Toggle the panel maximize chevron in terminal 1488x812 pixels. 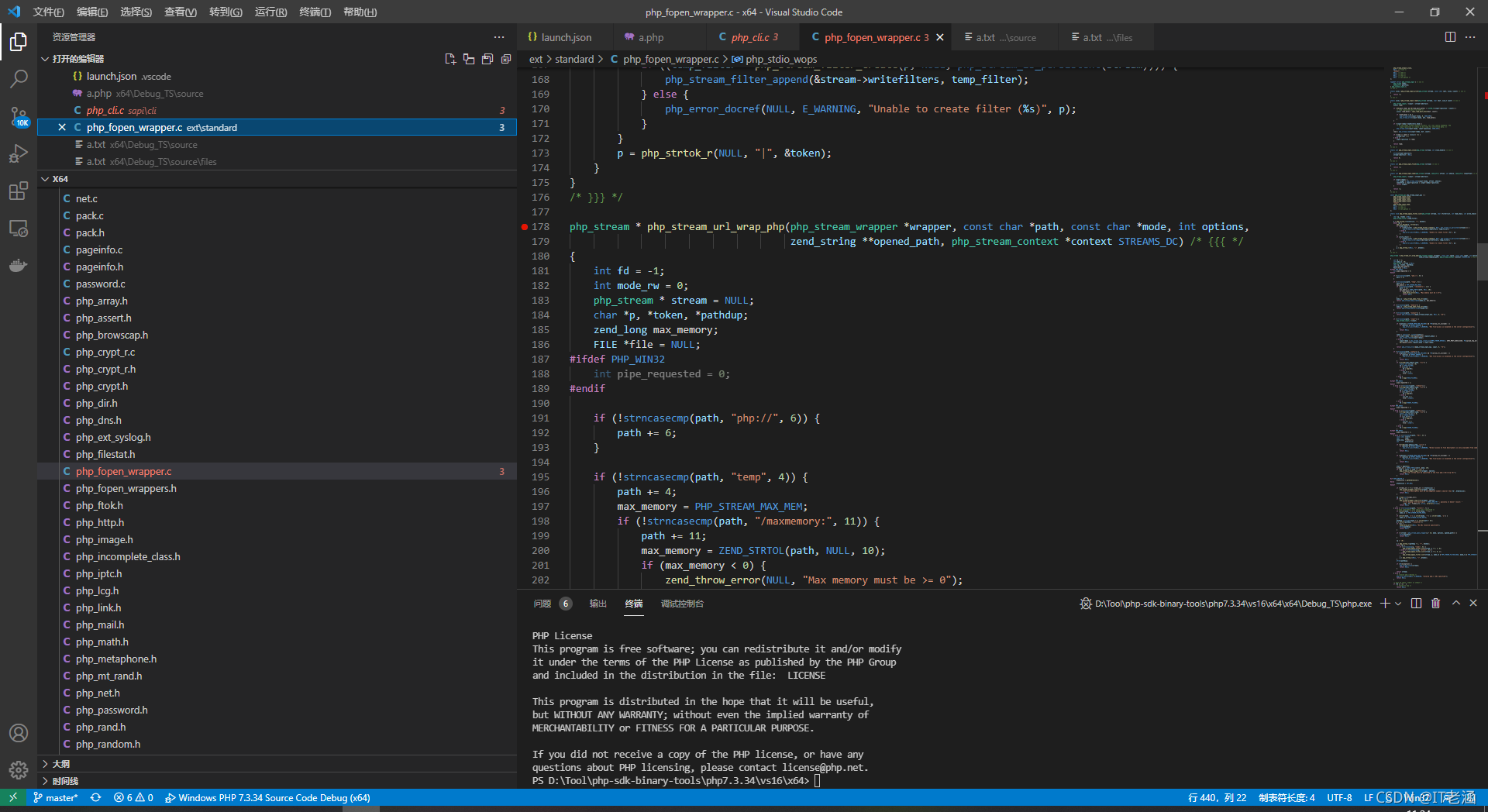[1455, 604]
